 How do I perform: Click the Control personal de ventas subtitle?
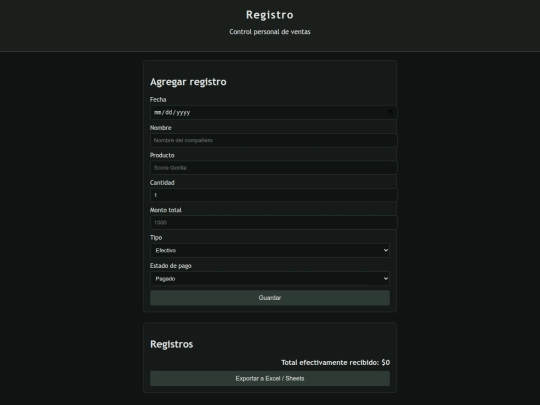pyautogui.click(x=270, y=32)
